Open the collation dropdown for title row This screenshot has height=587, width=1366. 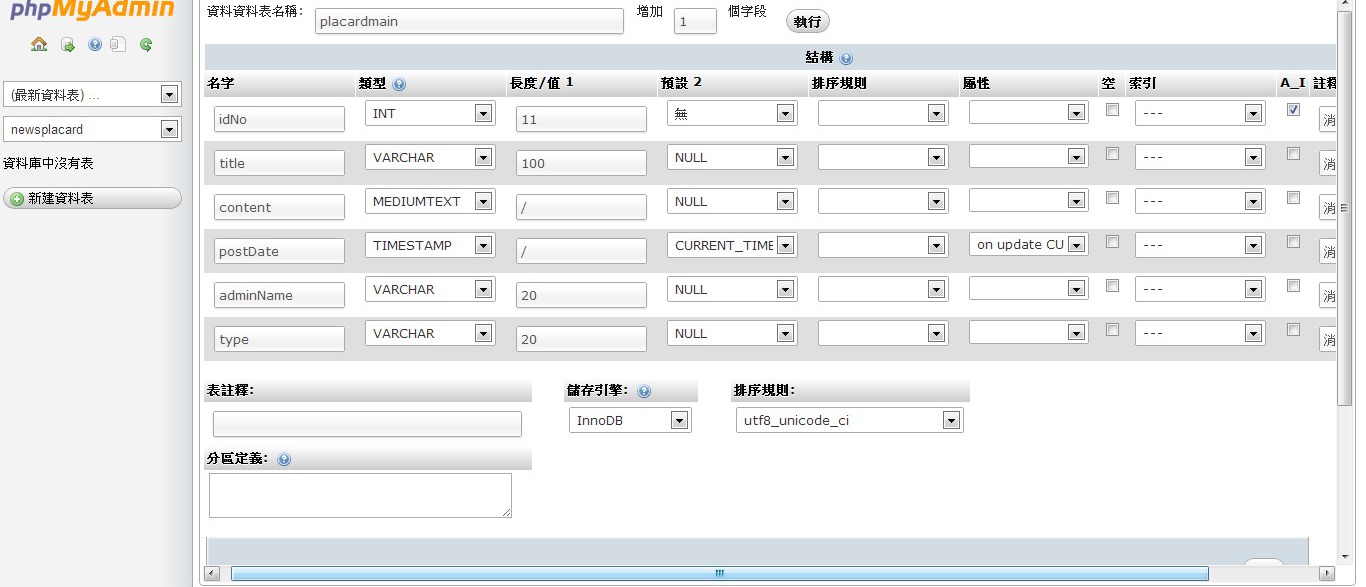(x=882, y=157)
